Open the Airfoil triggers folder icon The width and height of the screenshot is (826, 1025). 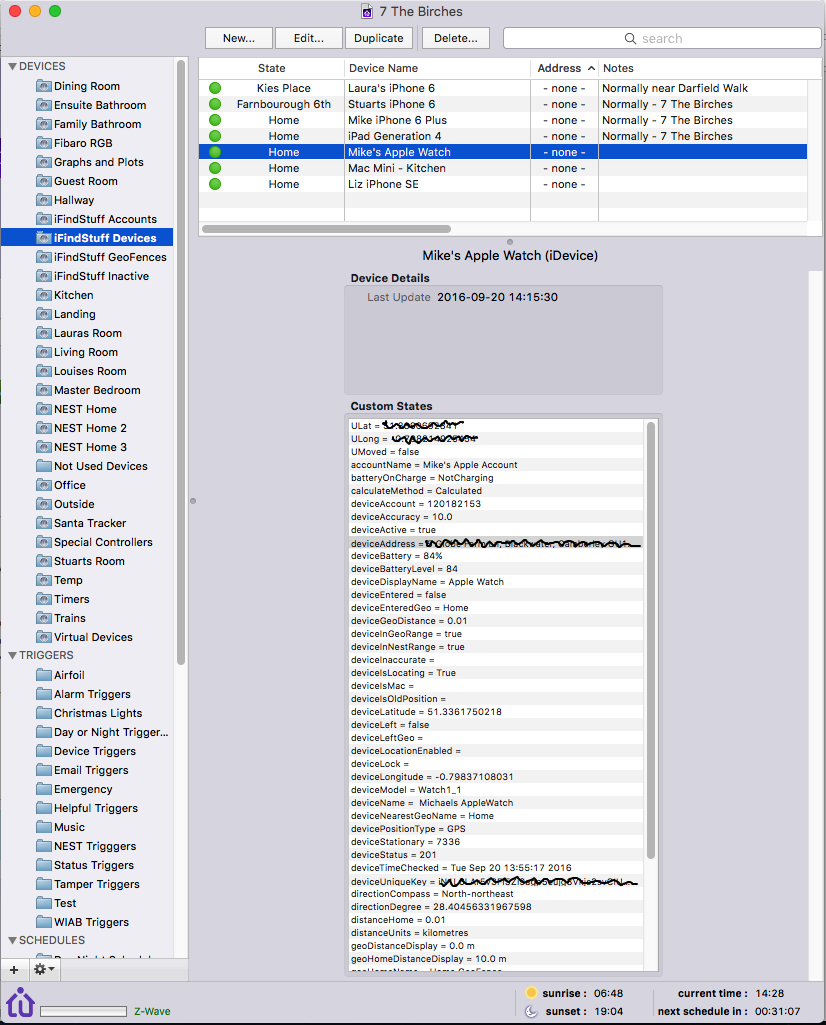coord(44,675)
